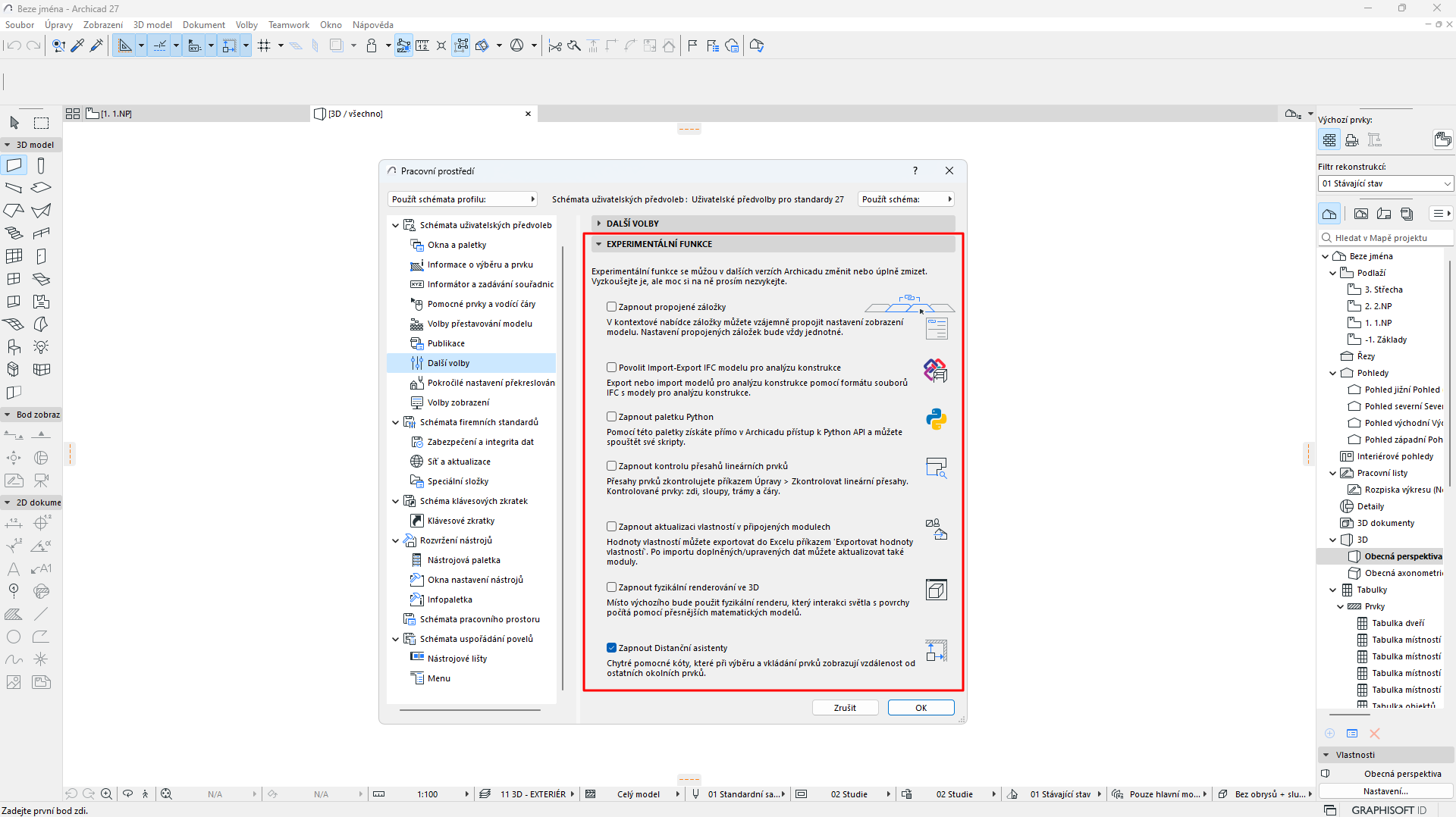Disable the Zapnout Distanční asistenty checkbox
The width and height of the screenshot is (1456, 817).
pyautogui.click(x=611, y=648)
